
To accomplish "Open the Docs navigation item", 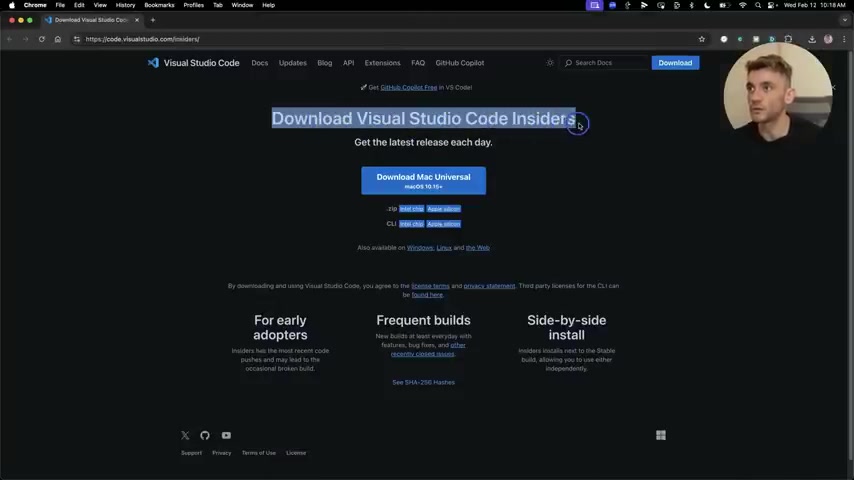I will click(x=260, y=63).
